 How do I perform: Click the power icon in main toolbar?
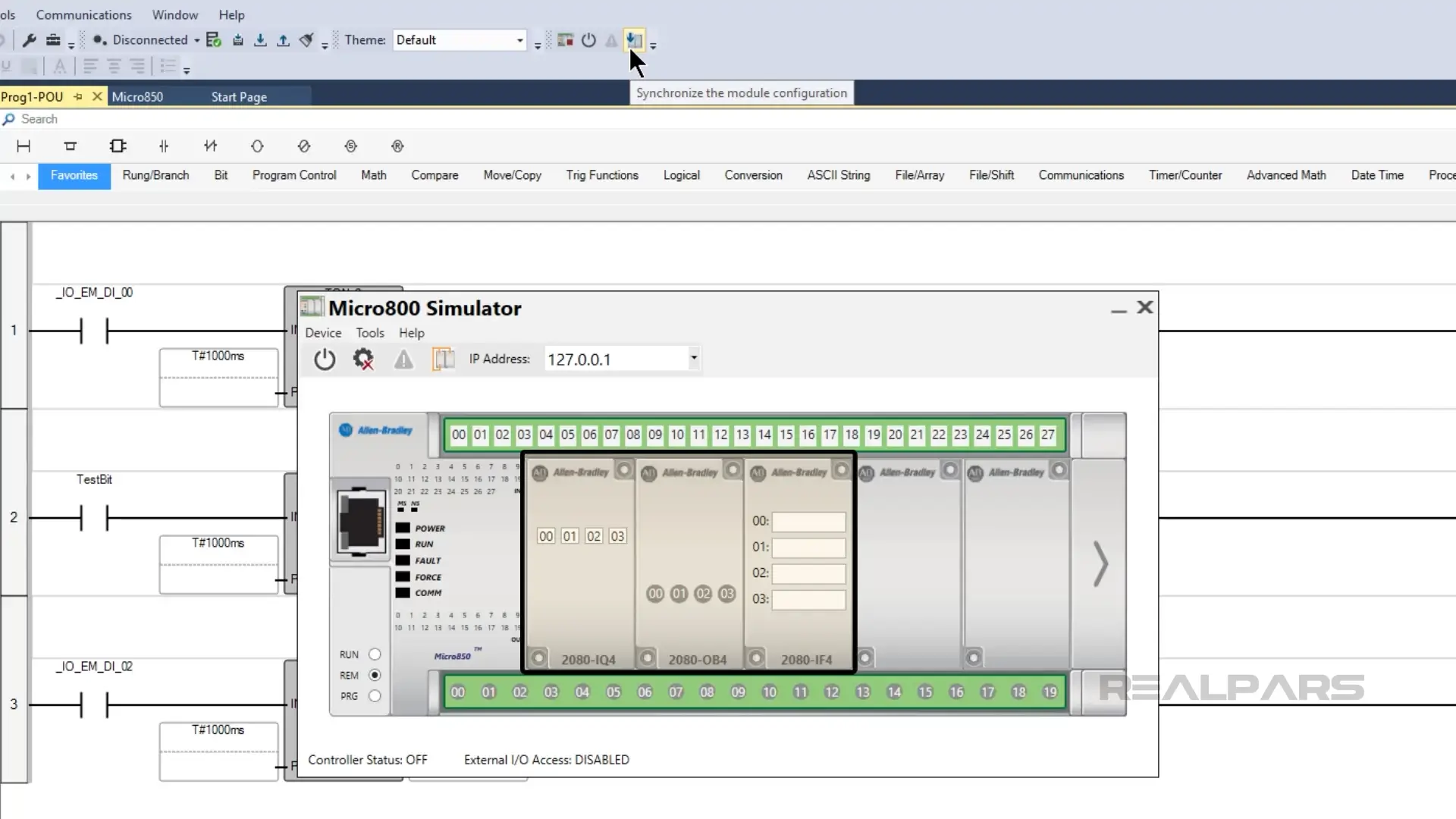tap(588, 40)
